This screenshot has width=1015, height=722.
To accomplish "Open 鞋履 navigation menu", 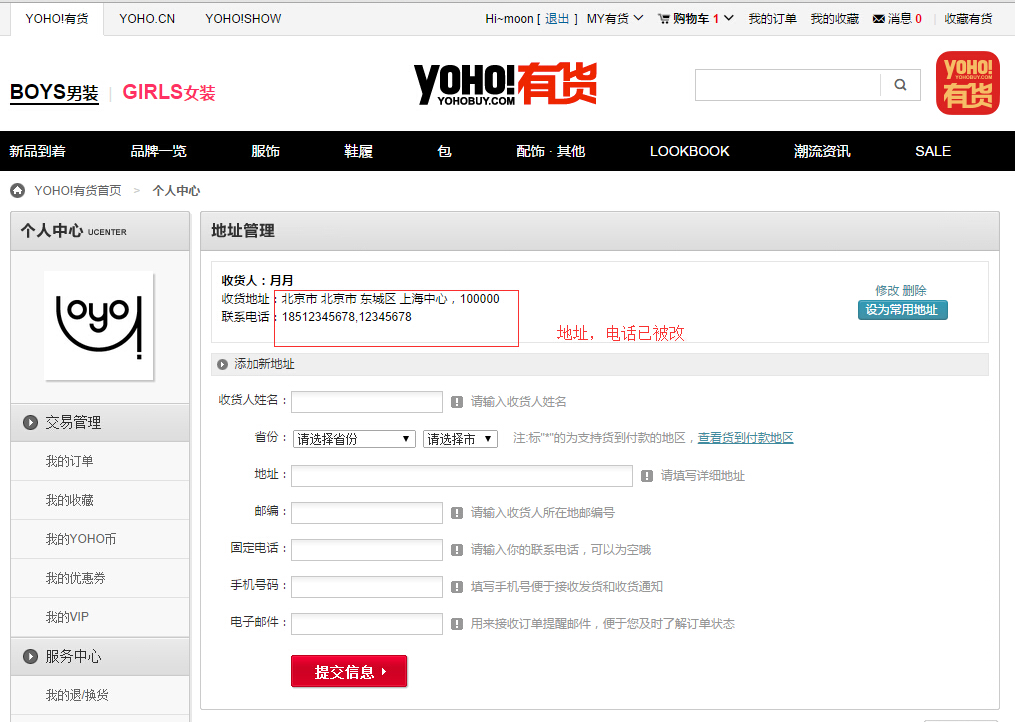I will coord(358,151).
